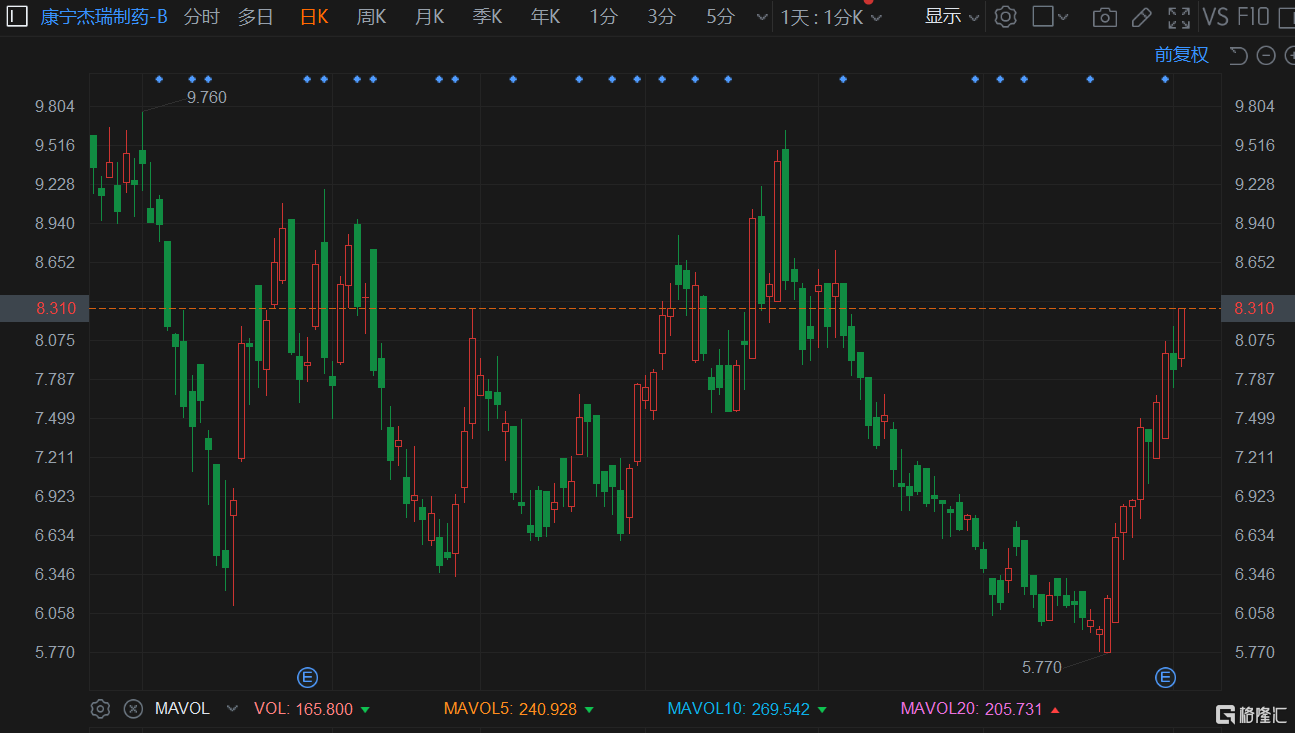Switch to 1分 one-minute chart
Image resolution: width=1295 pixels, height=733 pixels.
603,17
